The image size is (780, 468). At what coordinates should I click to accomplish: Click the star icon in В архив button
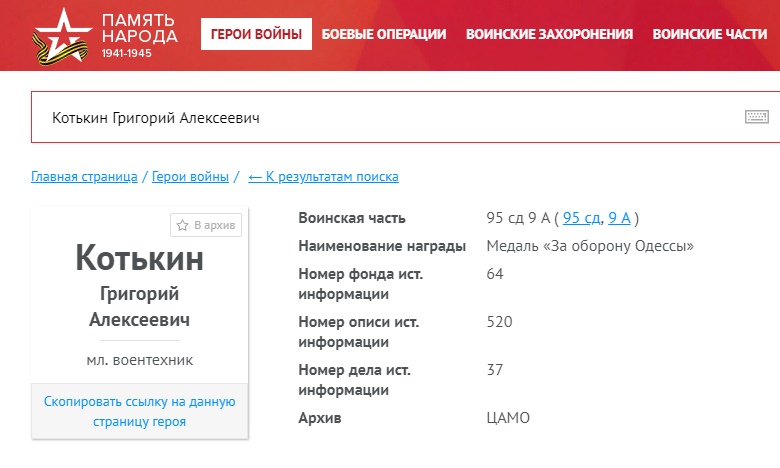click(183, 225)
